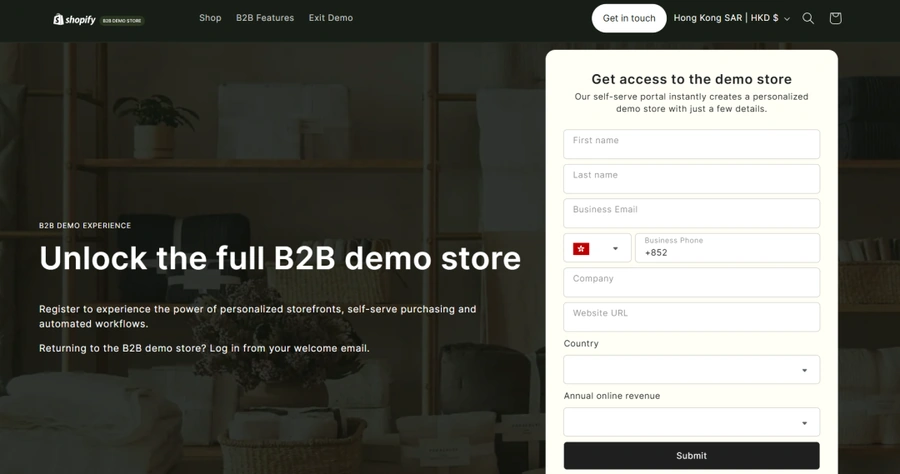
Task: Open the phone country code dropdown
Action: [x=598, y=248]
